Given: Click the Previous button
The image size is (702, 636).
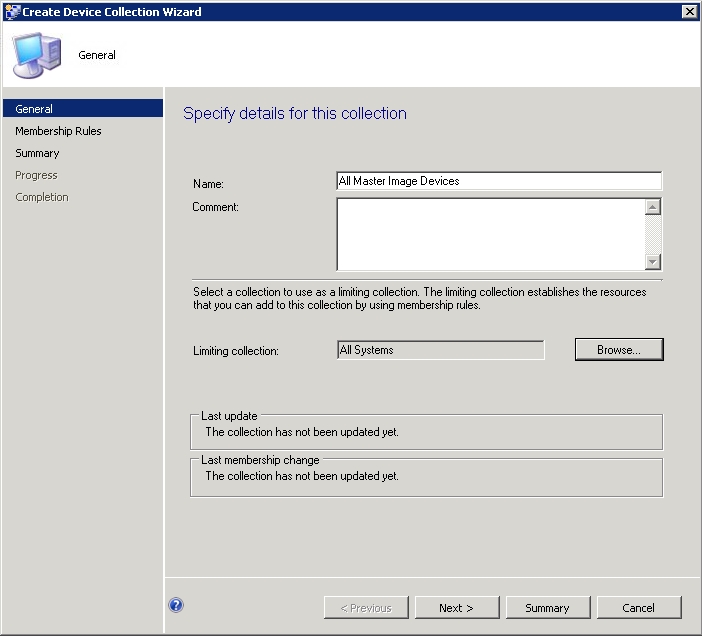Looking at the screenshot, I should pyautogui.click(x=366, y=607).
